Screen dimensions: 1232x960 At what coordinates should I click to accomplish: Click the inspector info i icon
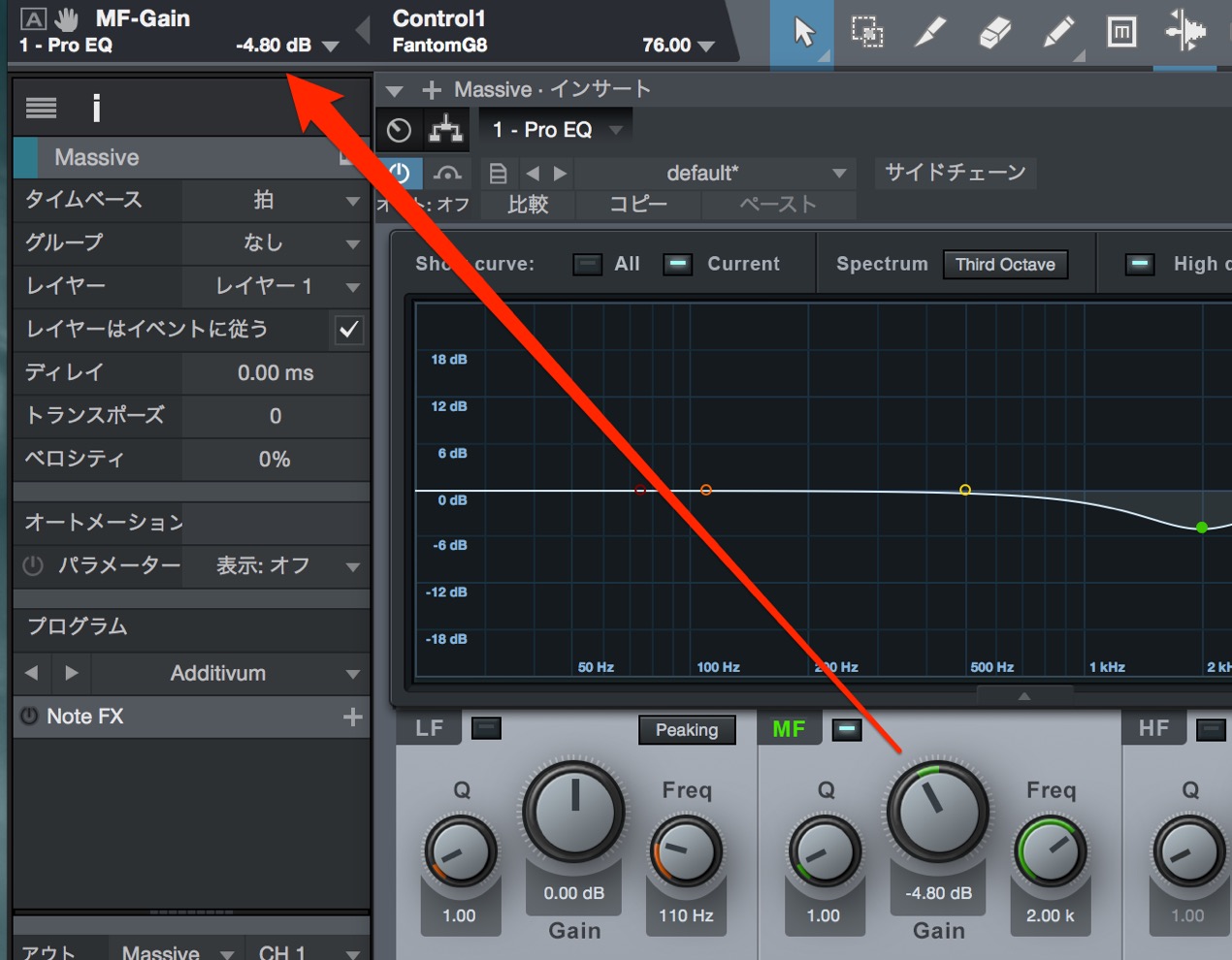click(96, 108)
